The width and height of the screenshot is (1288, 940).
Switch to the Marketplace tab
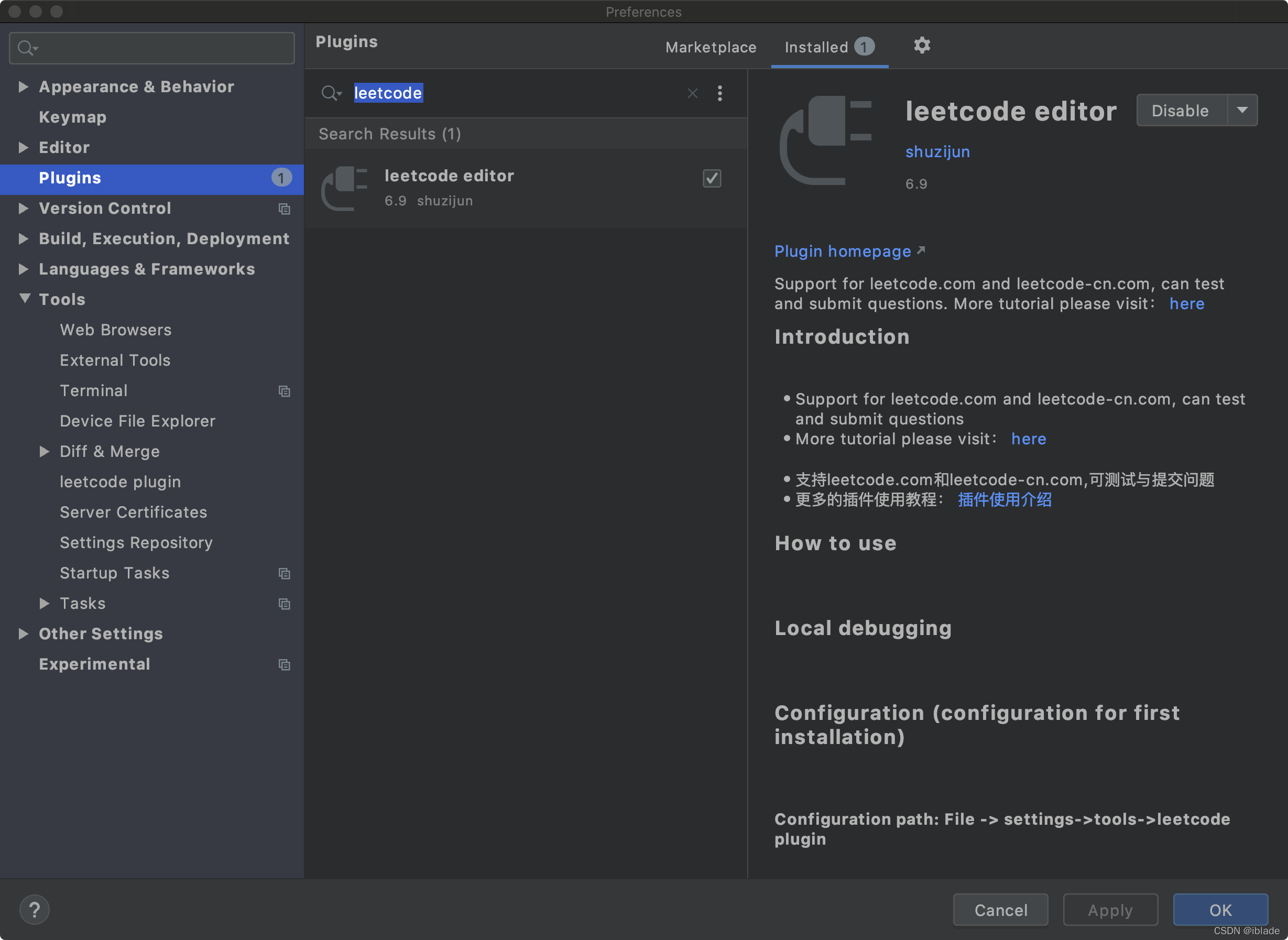coord(711,47)
